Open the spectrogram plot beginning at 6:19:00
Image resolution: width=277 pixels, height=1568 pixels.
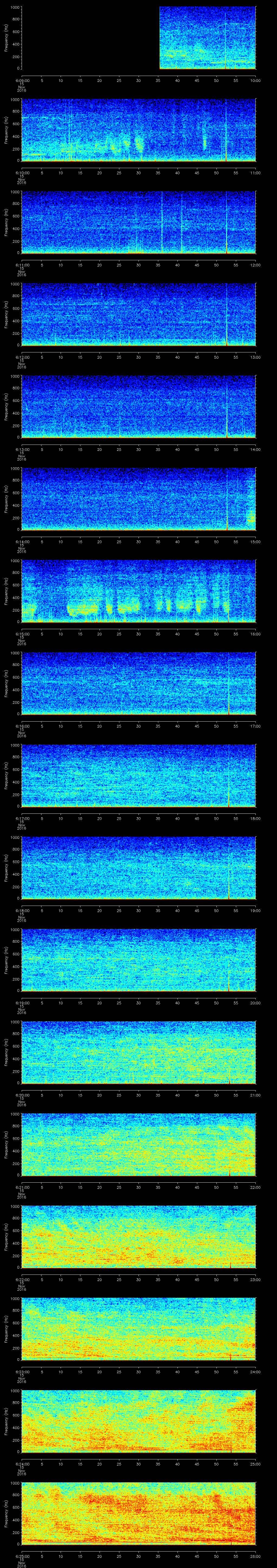139,960
